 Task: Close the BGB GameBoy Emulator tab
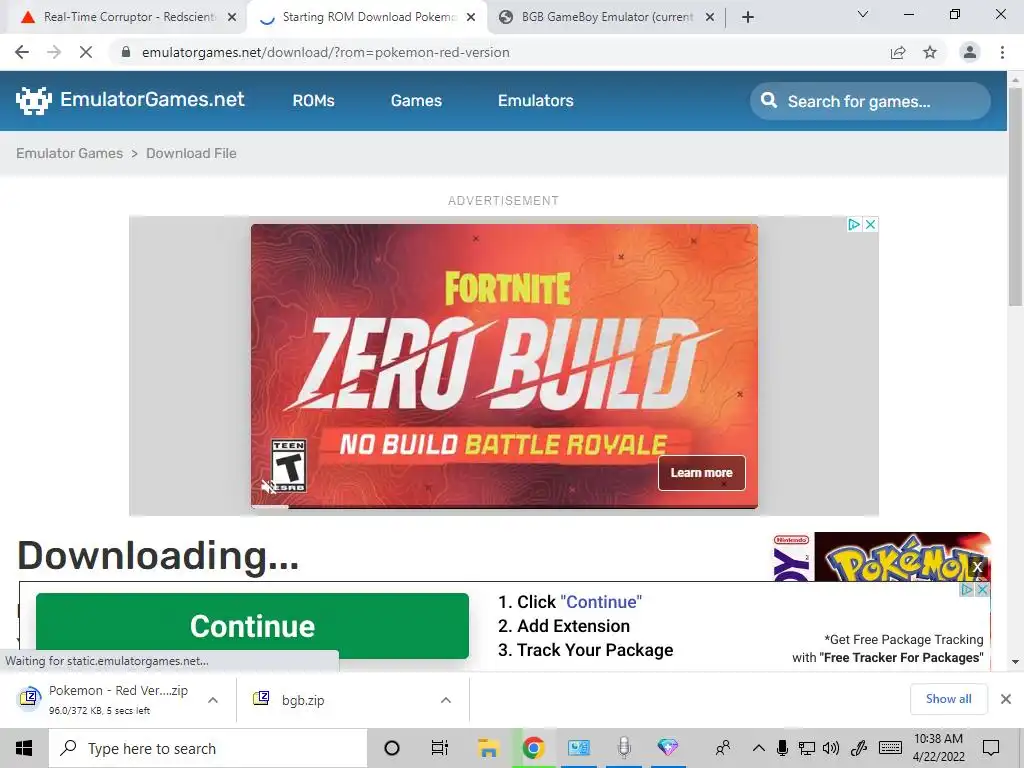[x=710, y=18]
